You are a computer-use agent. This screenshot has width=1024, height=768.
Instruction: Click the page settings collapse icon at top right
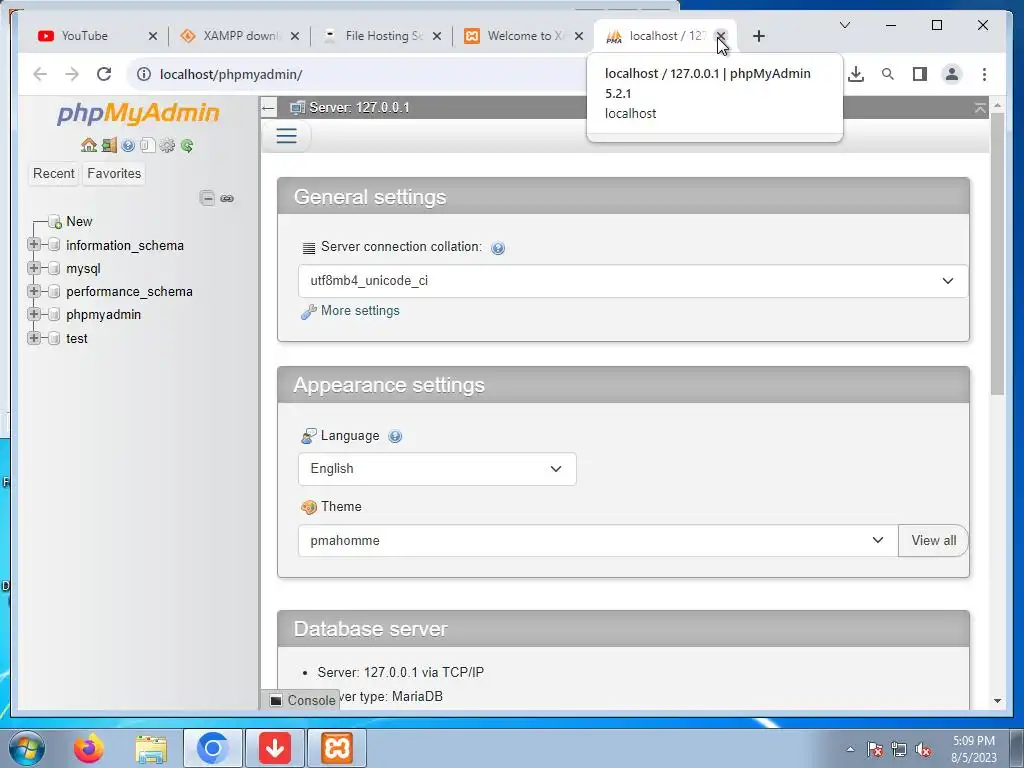980,108
